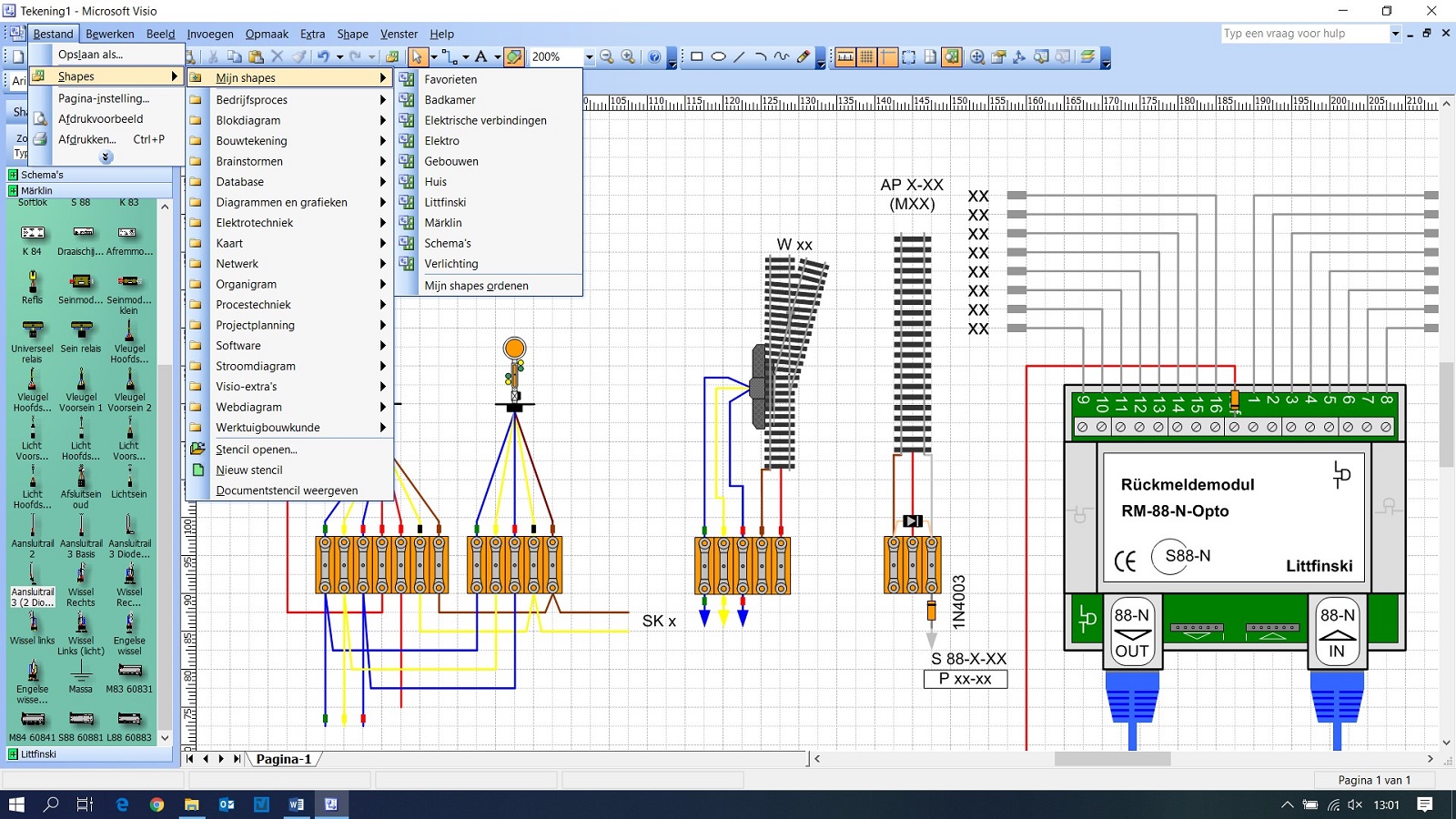Viewport: 1456px width, 819px height.
Task: Open the Help question mark icon
Action: click(x=654, y=56)
